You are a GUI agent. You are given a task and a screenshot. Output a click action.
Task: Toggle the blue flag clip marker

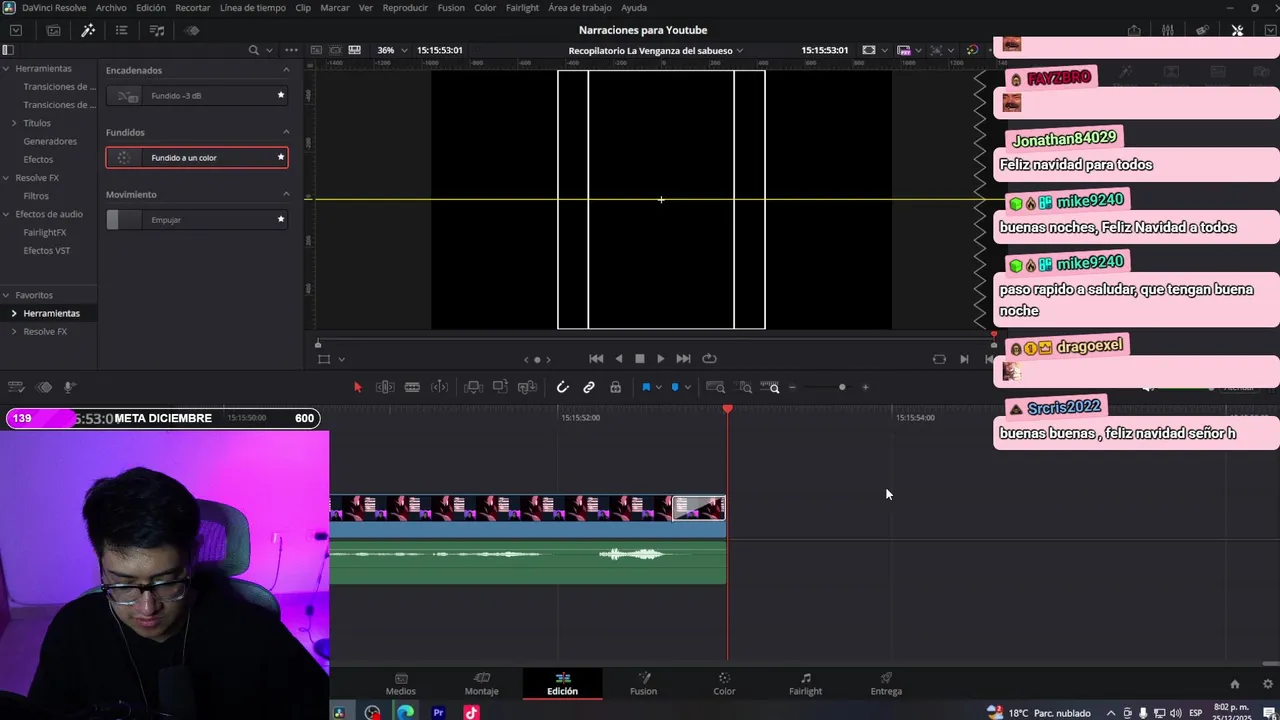(x=646, y=387)
